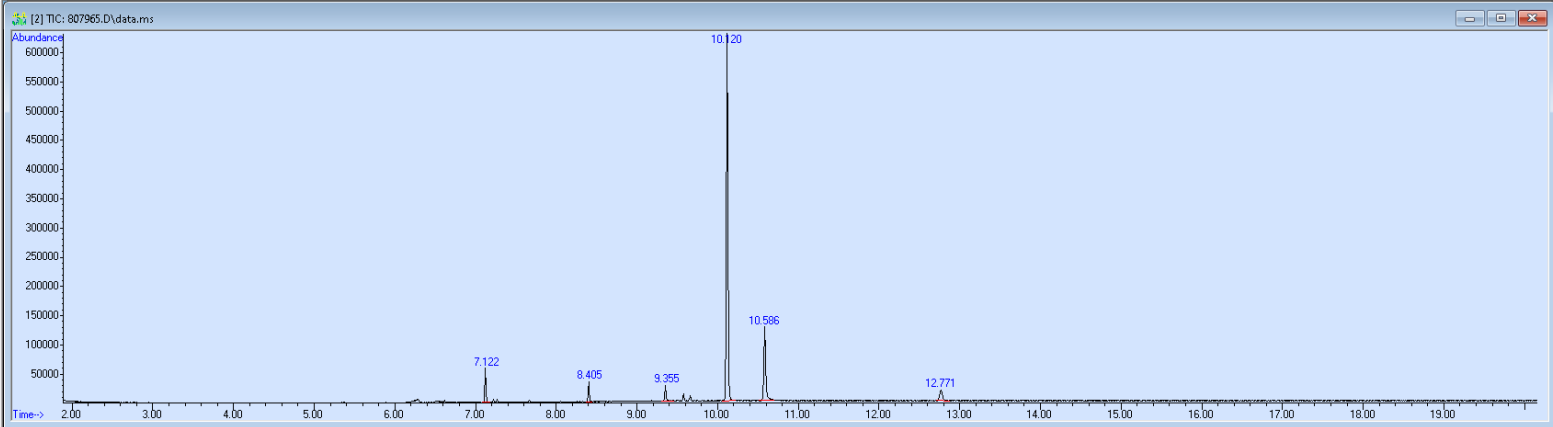Click the 16.00 time axis tick
This screenshot has width=1553, height=427.
pos(1200,413)
